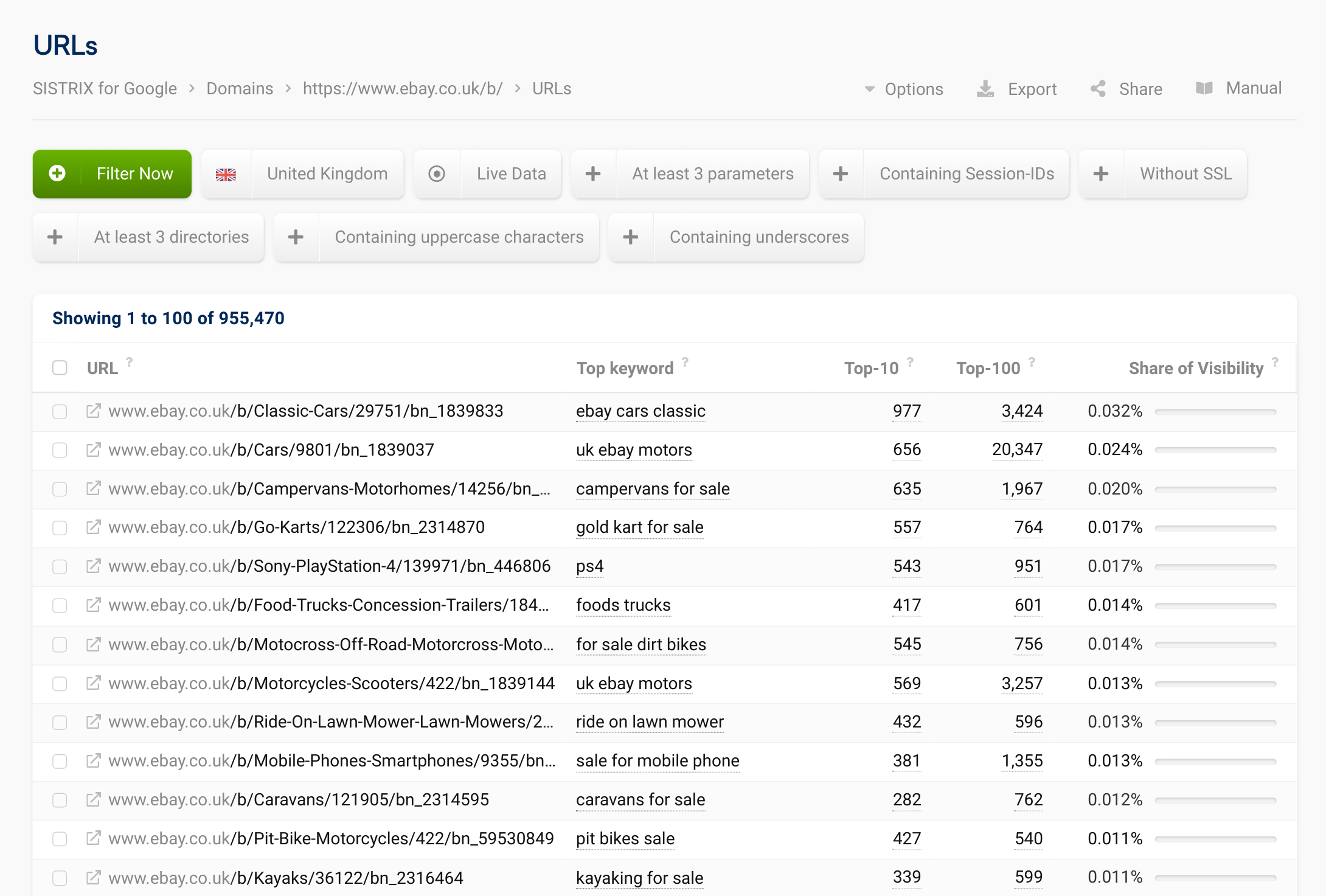The width and height of the screenshot is (1326, 896).
Task: Click Share of Visibility help question mark
Action: pyautogui.click(x=1275, y=362)
